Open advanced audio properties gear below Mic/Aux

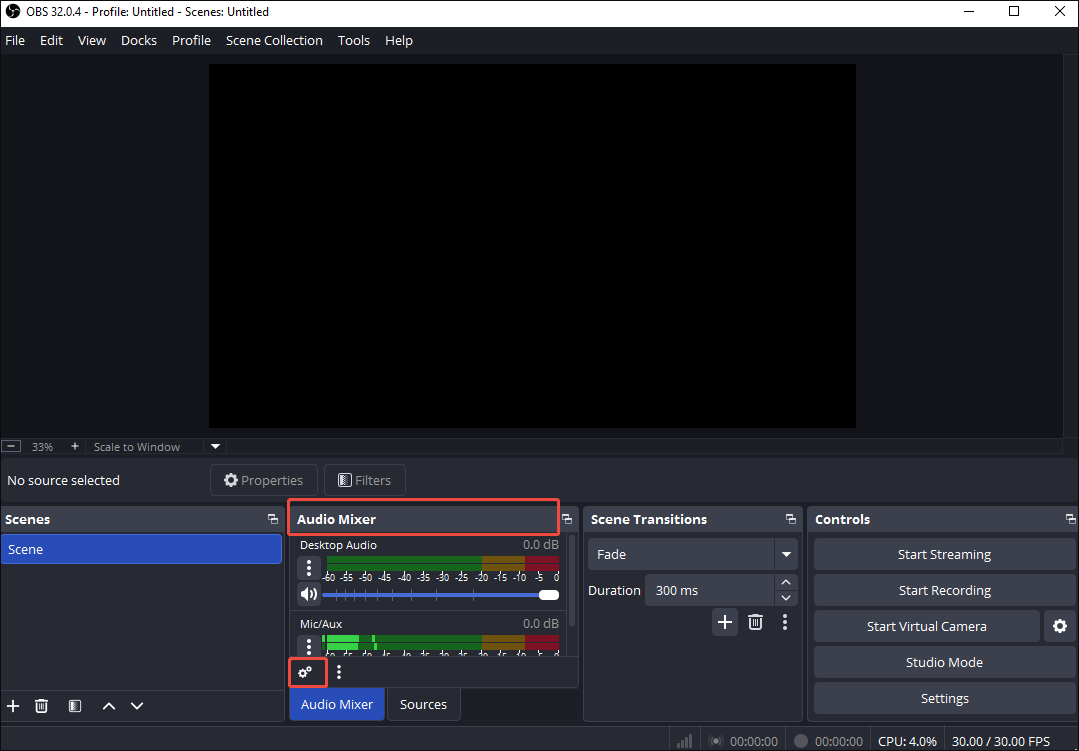[x=307, y=672]
